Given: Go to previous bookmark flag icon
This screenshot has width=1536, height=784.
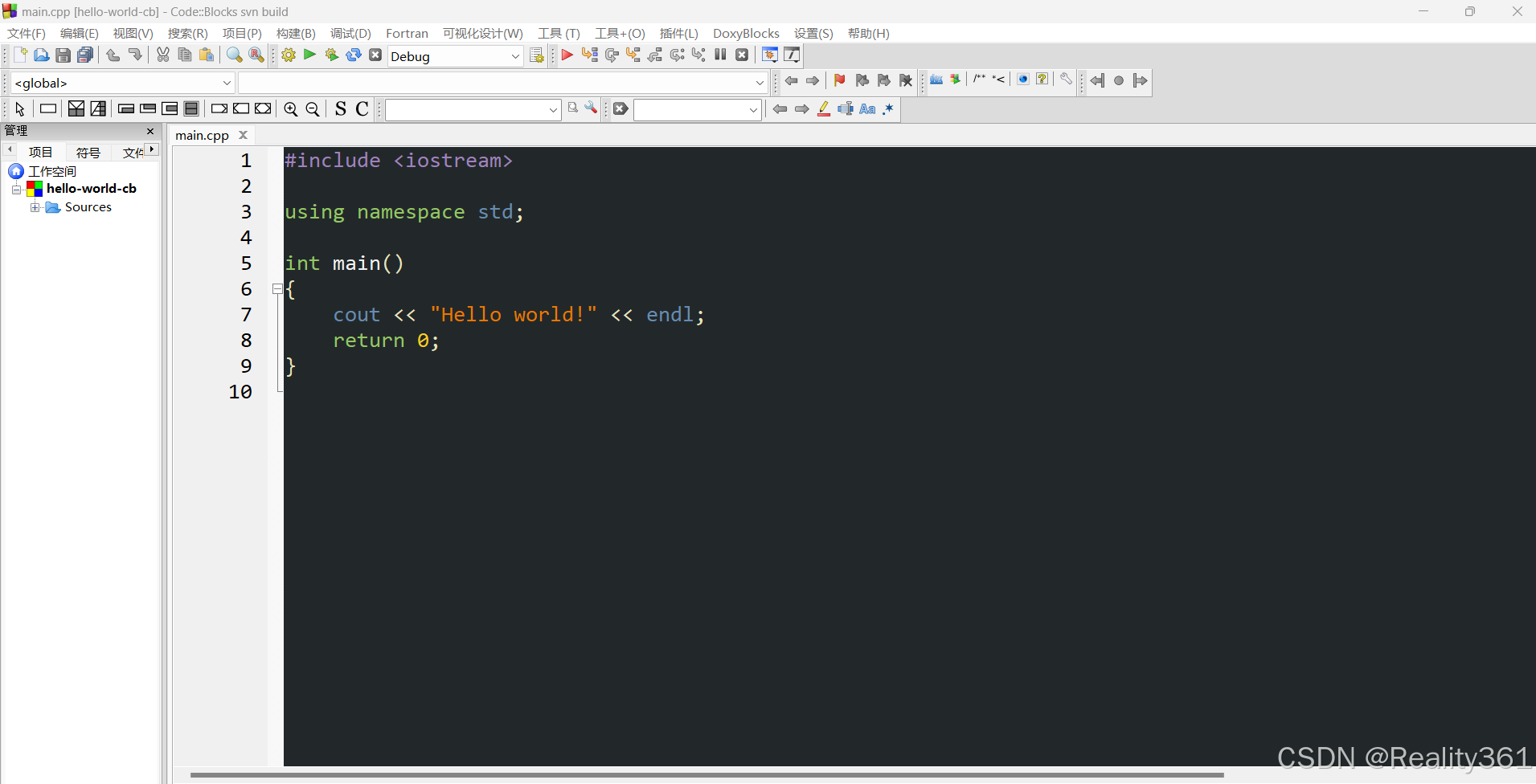Looking at the screenshot, I should pyautogui.click(x=862, y=80).
